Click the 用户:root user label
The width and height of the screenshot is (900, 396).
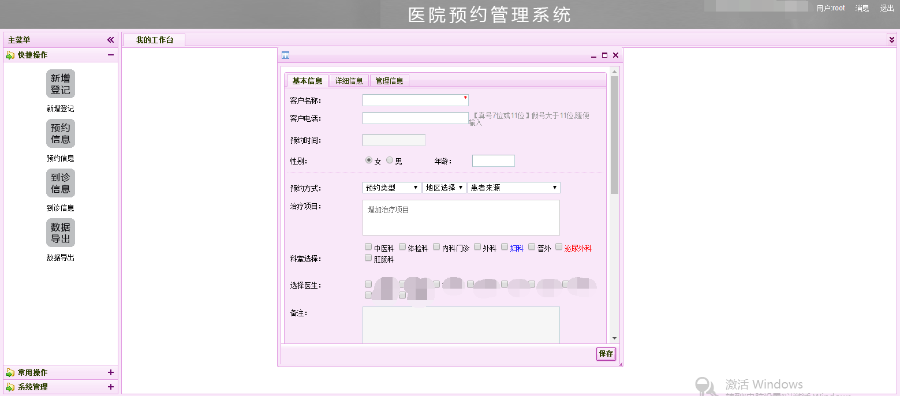(832, 8)
